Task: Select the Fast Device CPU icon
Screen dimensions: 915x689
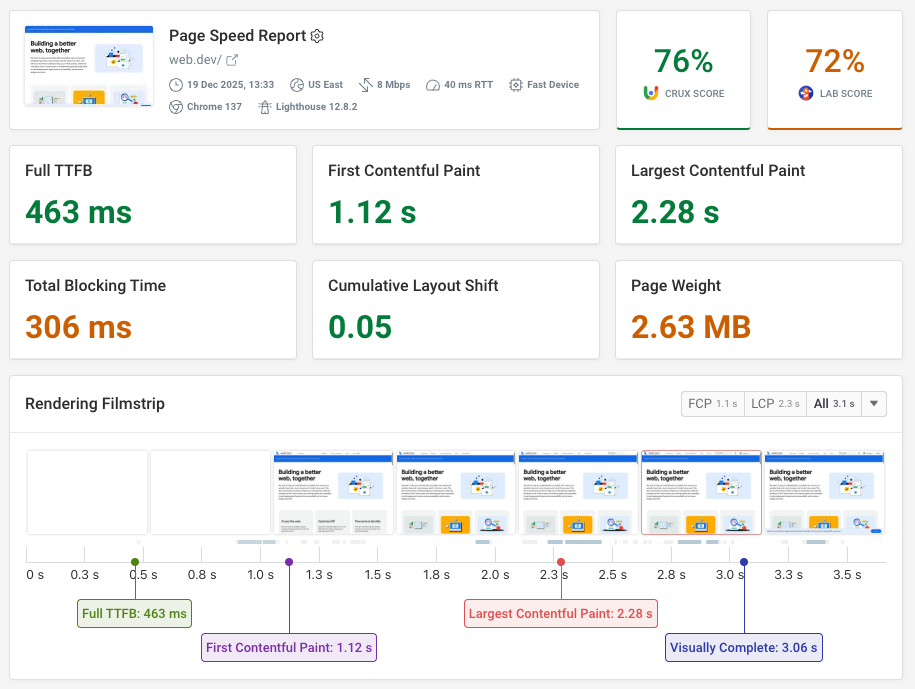Action: point(516,84)
